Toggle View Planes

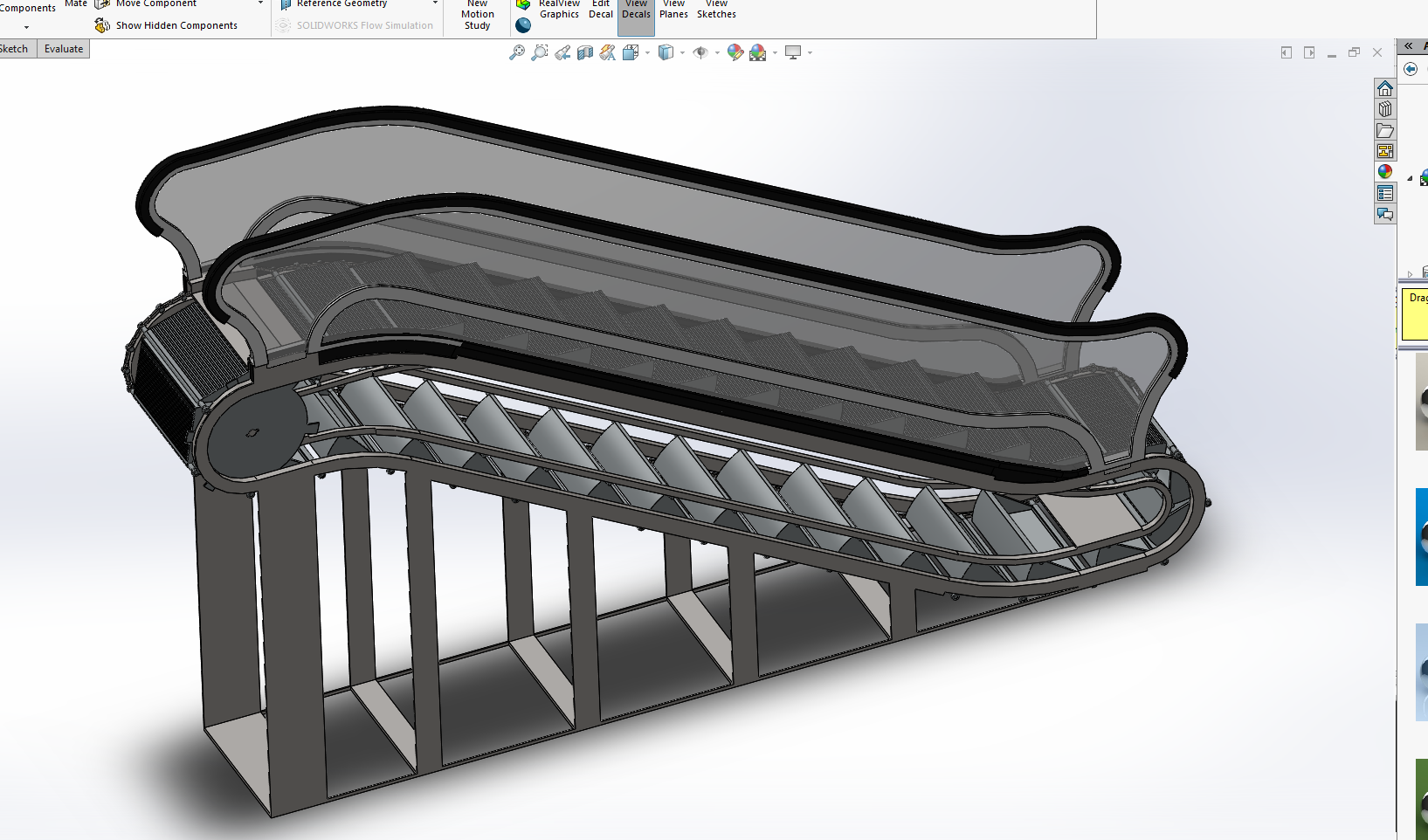pyautogui.click(x=673, y=10)
